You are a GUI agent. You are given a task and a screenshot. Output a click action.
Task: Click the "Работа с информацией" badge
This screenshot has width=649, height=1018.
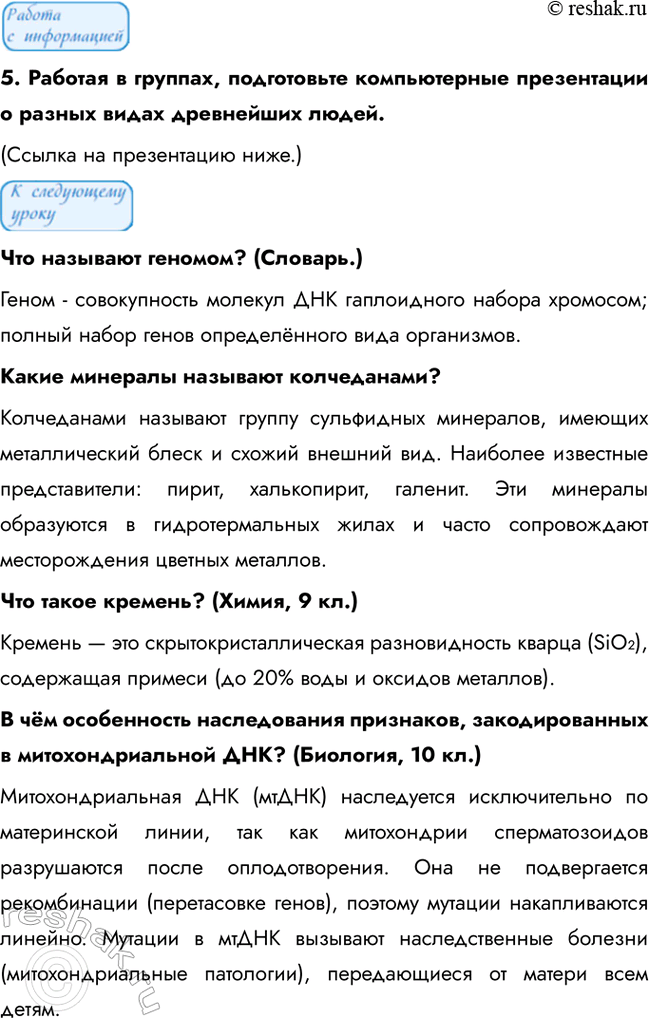[x=66, y=27]
